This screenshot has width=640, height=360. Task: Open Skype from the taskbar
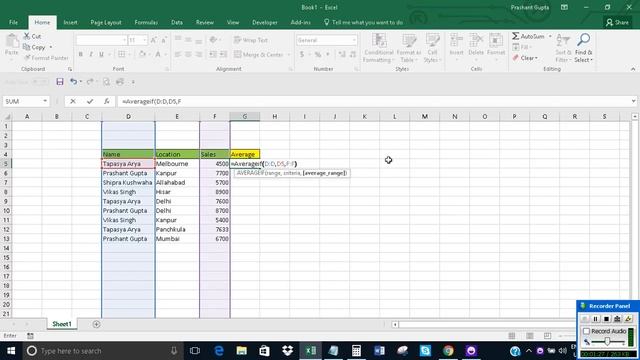point(425,351)
